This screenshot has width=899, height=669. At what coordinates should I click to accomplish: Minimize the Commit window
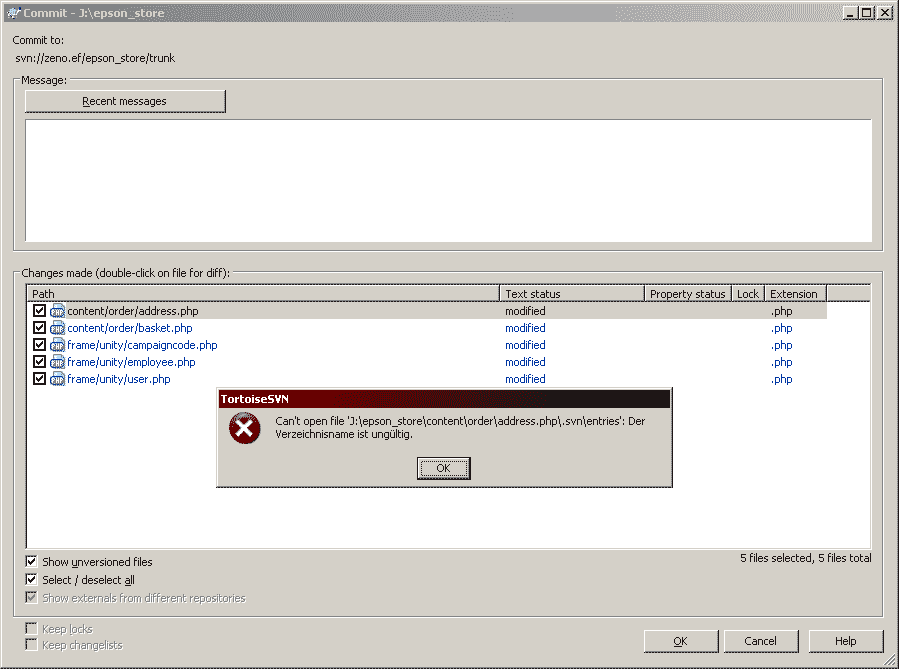click(851, 13)
